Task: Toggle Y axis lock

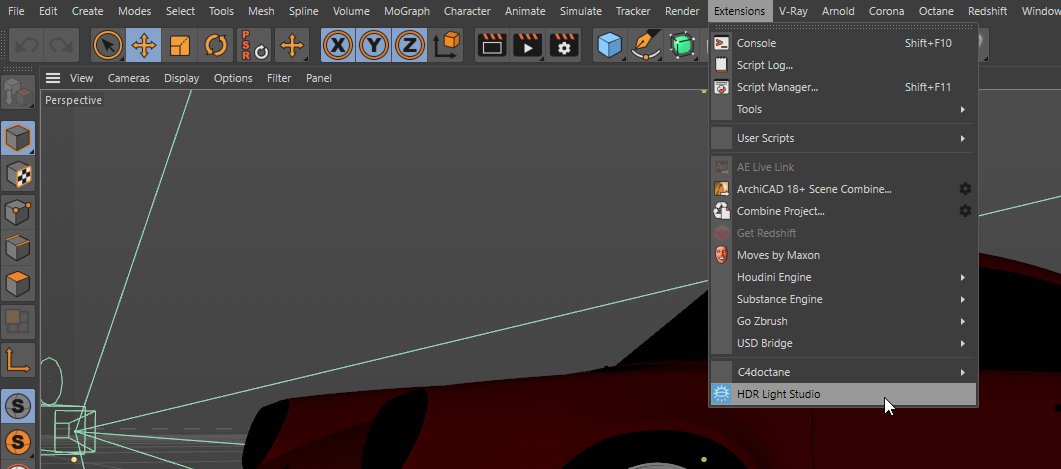Action: pos(374,45)
